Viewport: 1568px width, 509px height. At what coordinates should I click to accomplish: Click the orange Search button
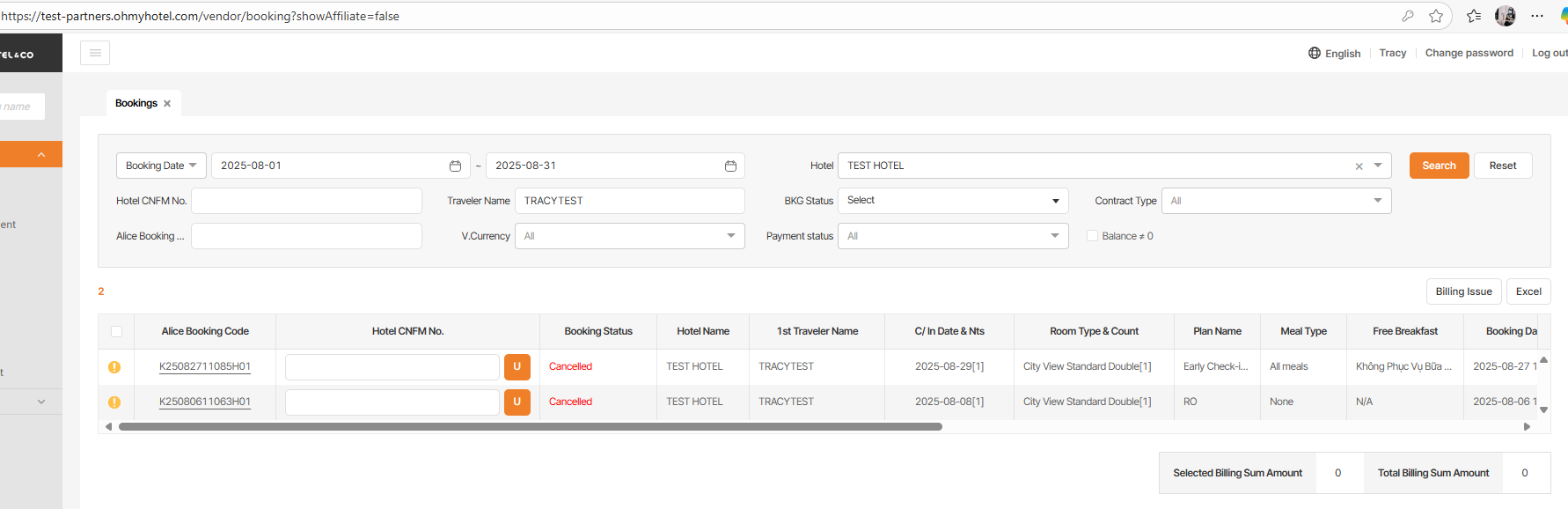(1439, 166)
